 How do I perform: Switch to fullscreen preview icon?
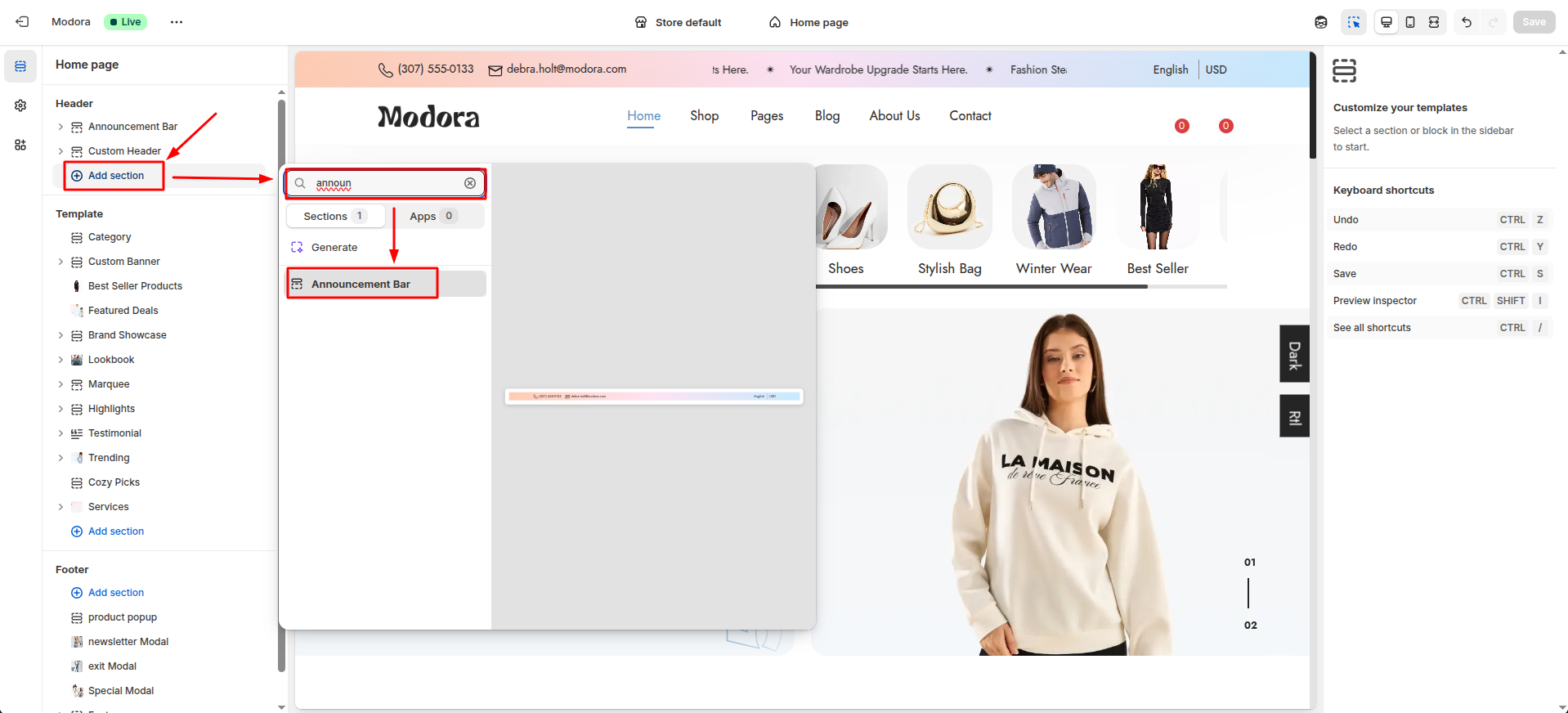pyautogui.click(x=1434, y=22)
